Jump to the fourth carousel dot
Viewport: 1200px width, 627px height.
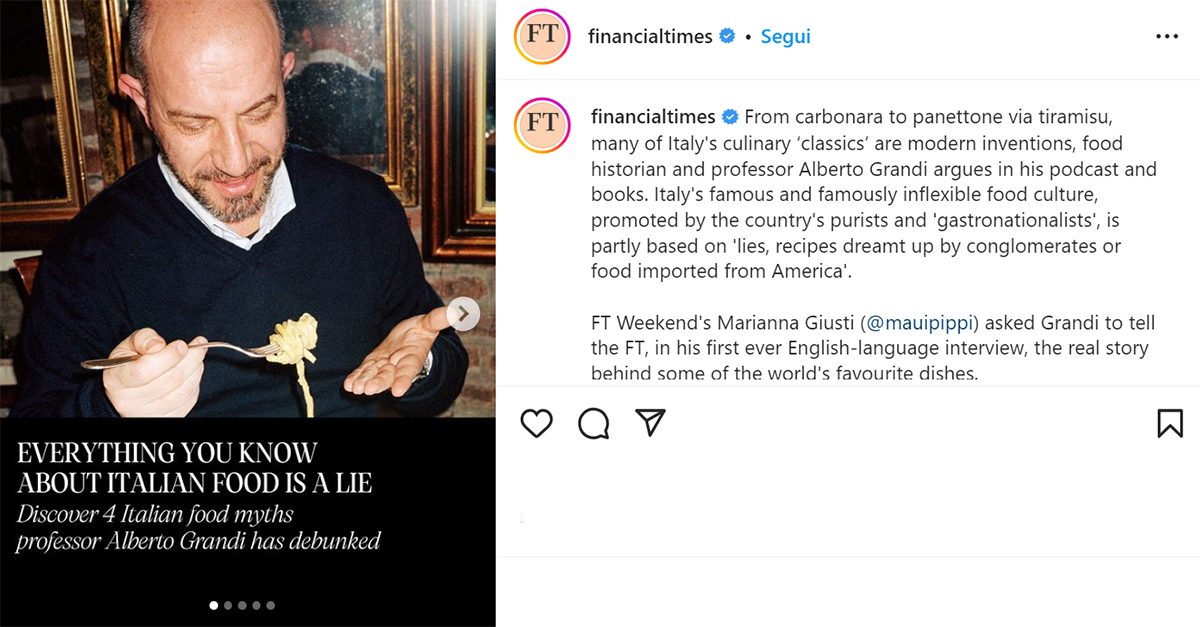[x=256, y=605]
